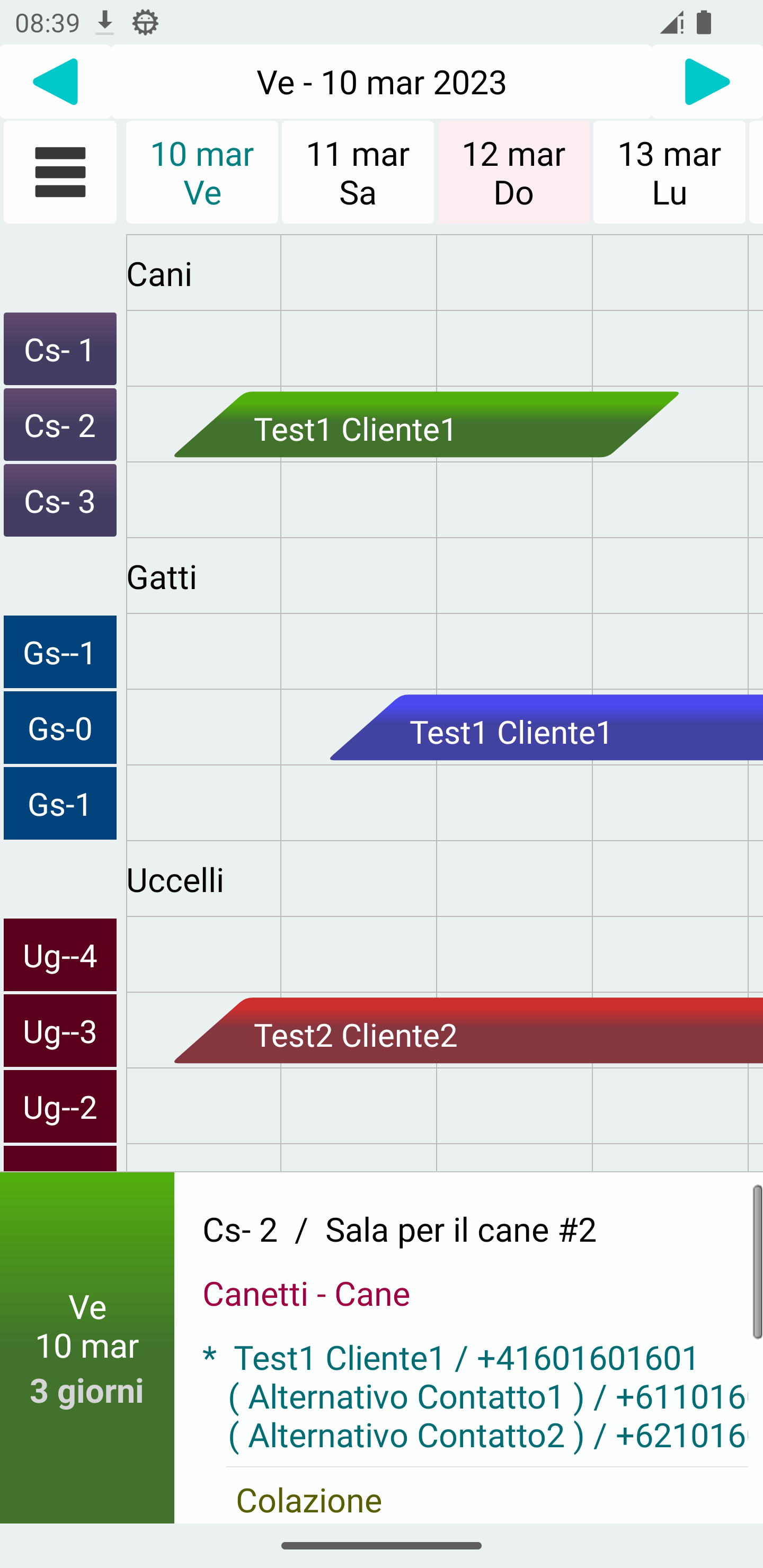Select room Ug--4
This screenshot has height=1568, width=763.
tap(60, 955)
